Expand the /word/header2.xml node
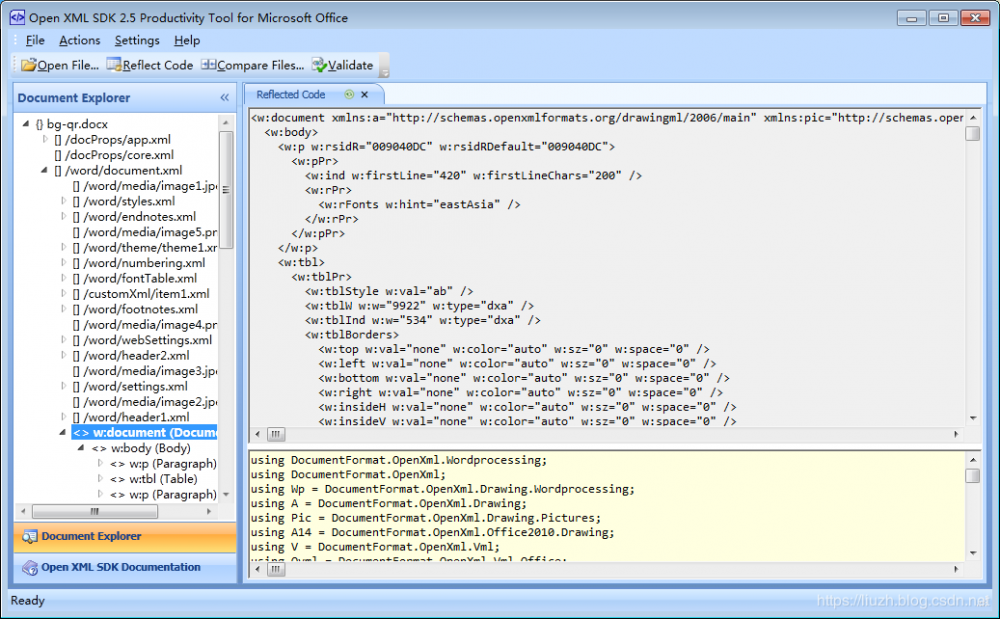 [63, 356]
